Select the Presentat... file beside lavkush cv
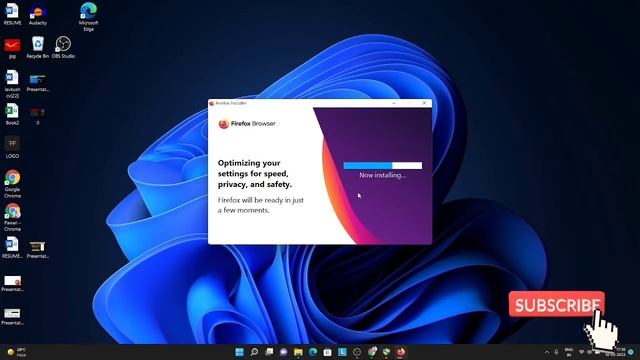640x360 pixels. click(38, 83)
